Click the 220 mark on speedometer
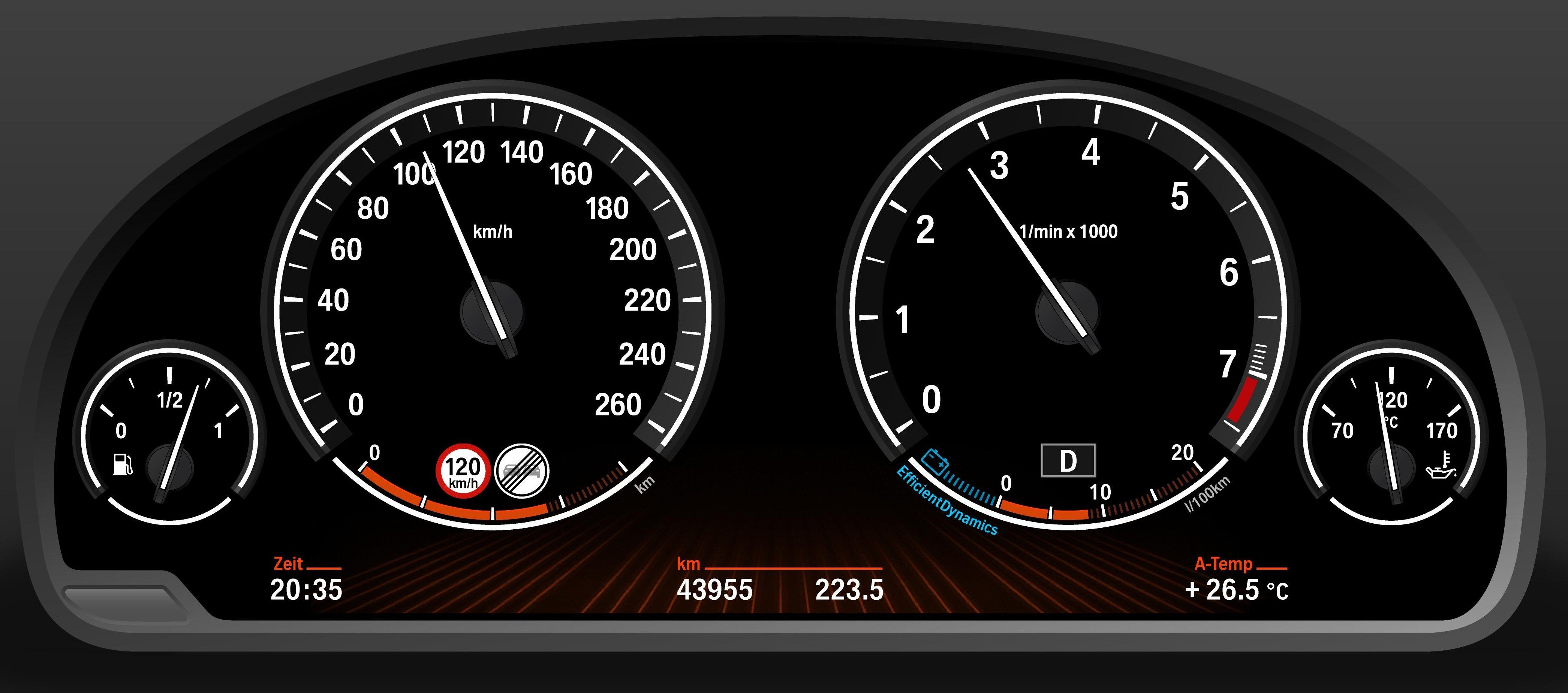 [647, 300]
